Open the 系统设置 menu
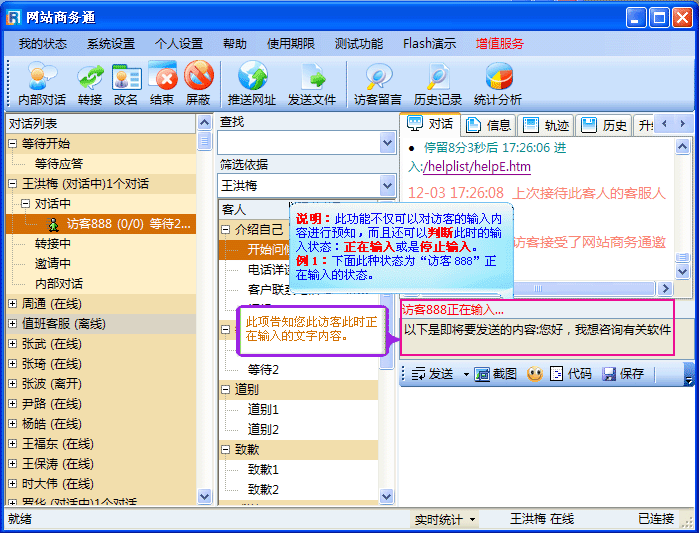The height and width of the screenshot is (533, 699). (110, 44)
